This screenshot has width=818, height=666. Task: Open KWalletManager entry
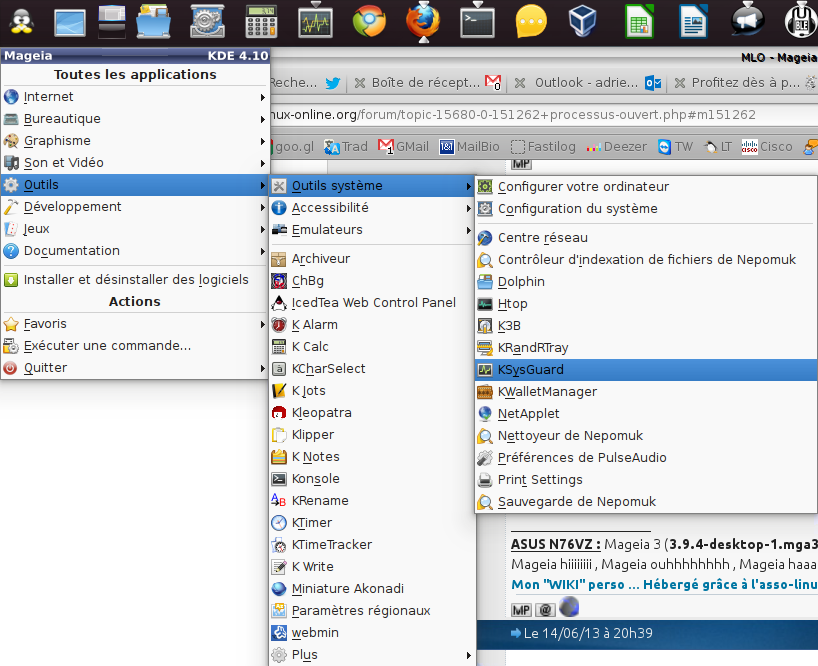tap(646, 392)
